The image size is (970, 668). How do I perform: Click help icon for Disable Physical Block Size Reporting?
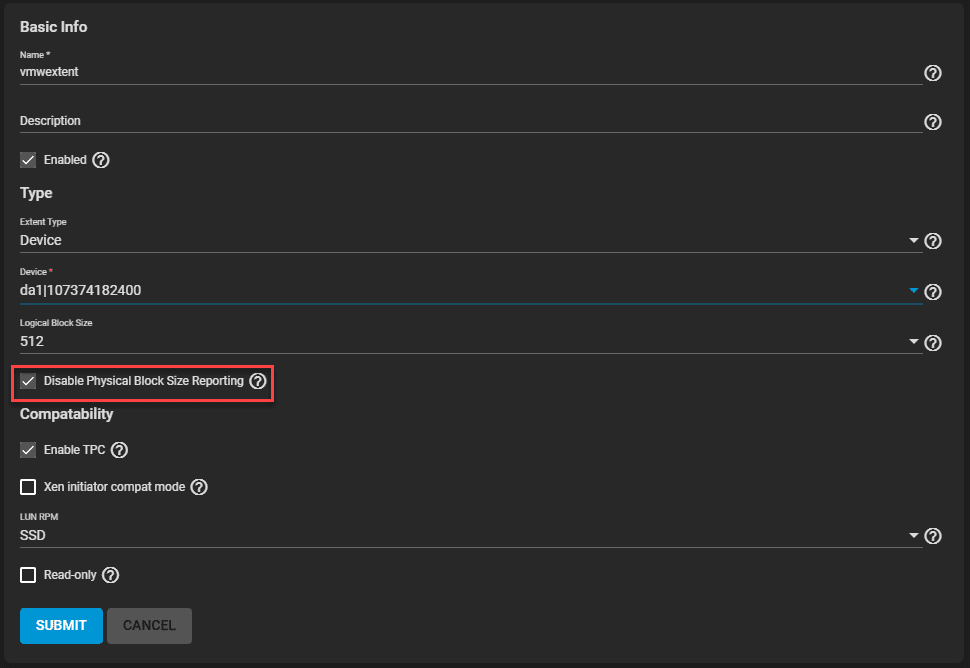coord(258,381)
